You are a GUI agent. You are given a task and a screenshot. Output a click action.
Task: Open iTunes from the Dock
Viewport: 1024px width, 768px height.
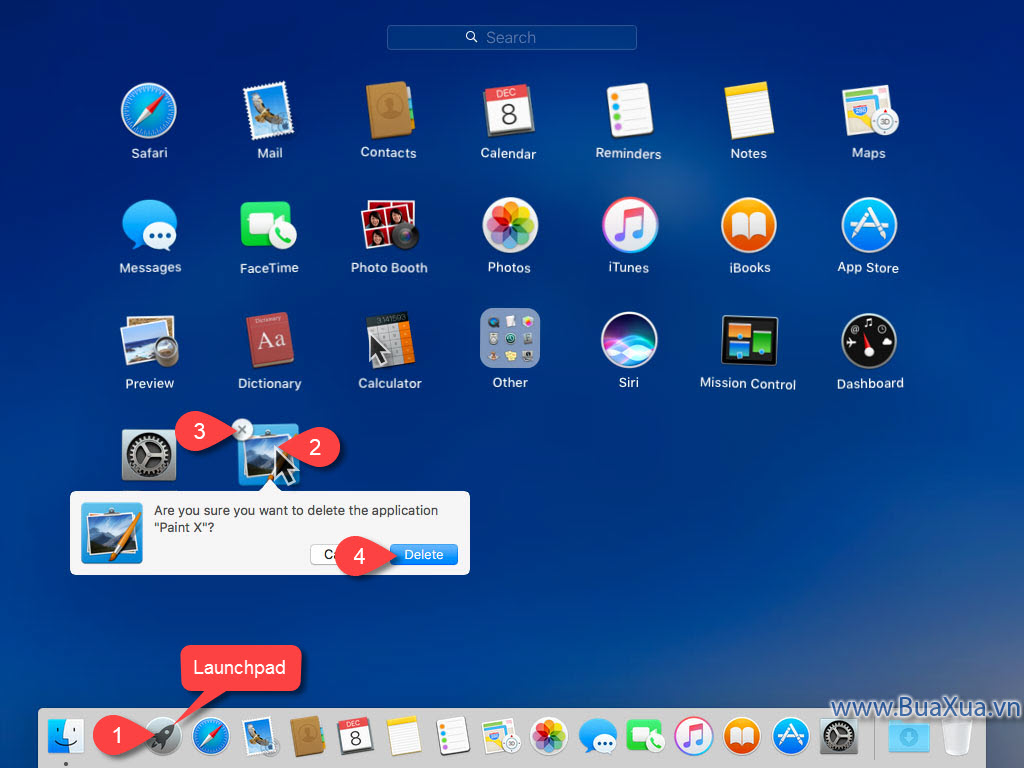(694, 736)
